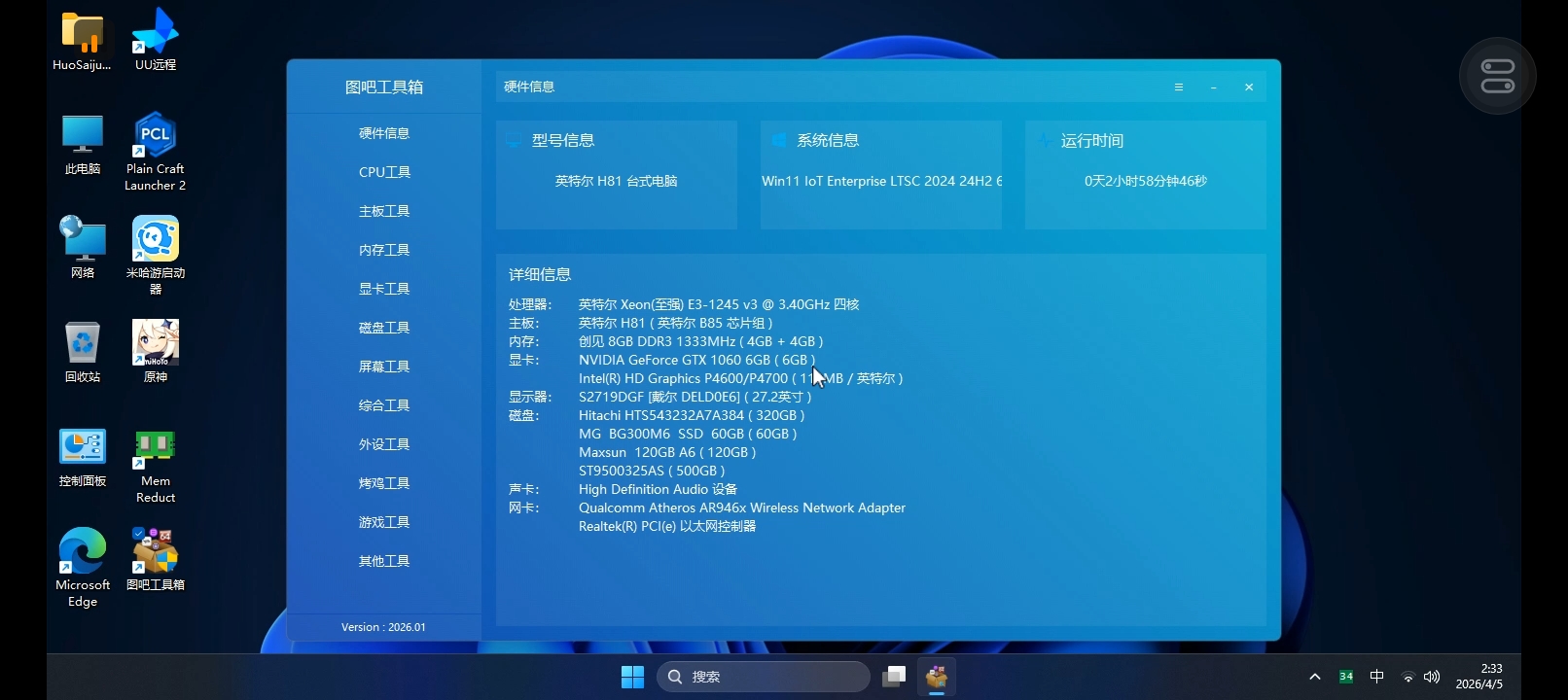Open the clock showing 2:33 and 2026/4/5
The image size is (1568, 700).
tap(1479, 677)
